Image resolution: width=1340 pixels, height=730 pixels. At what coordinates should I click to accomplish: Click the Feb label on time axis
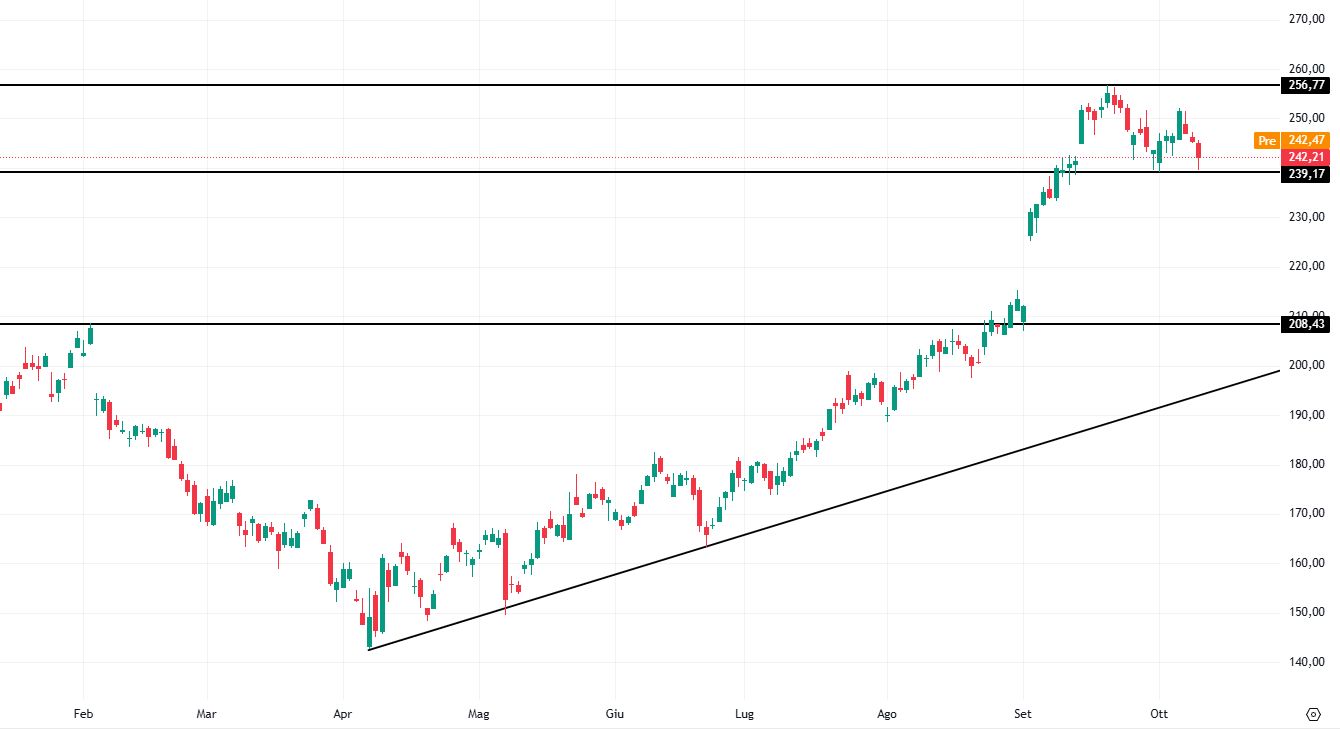click(84, 714)
